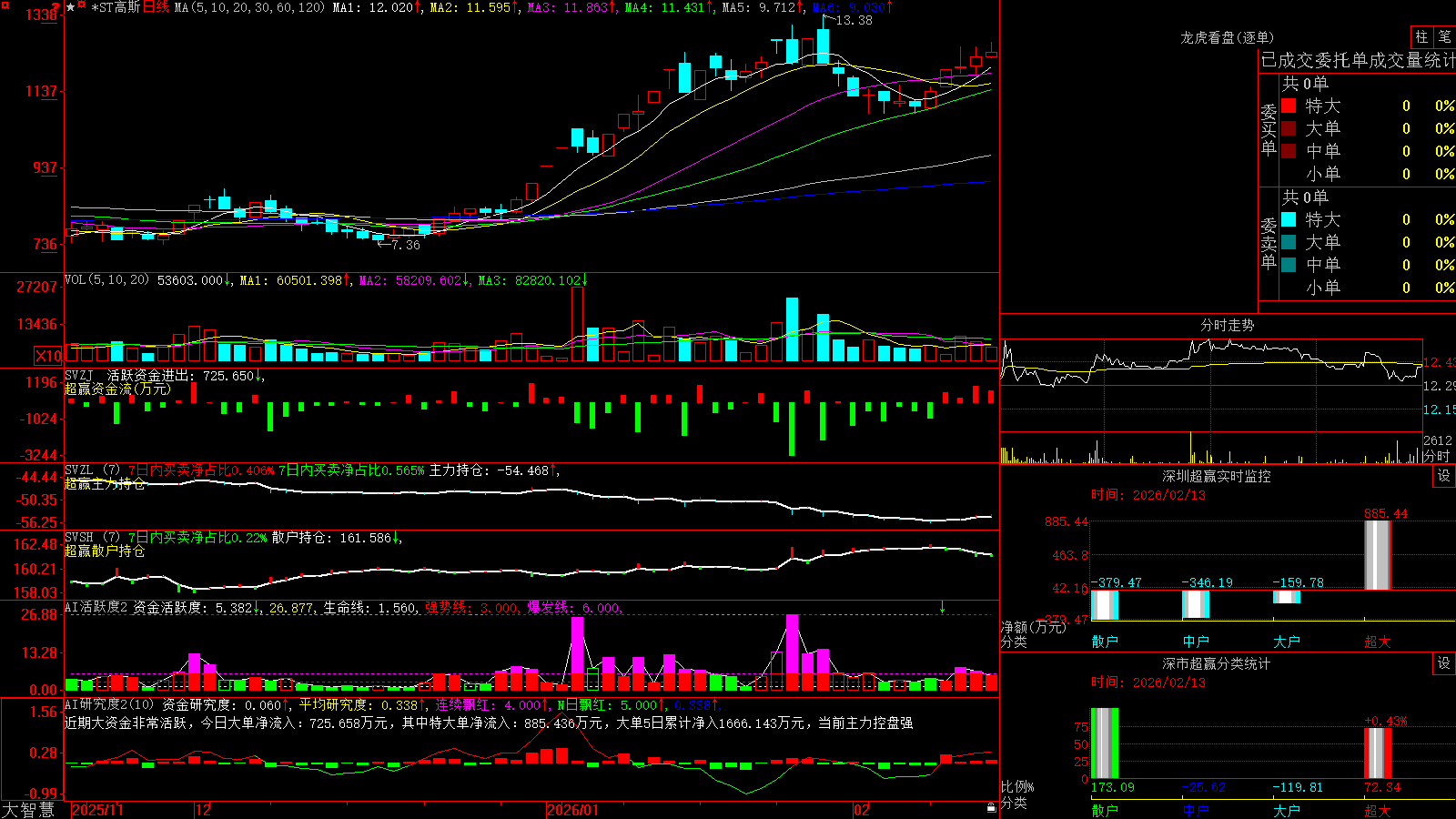Click the 02 month timeline marker
This screenshot has width=1456, height=819.
[x=862, y=810]
